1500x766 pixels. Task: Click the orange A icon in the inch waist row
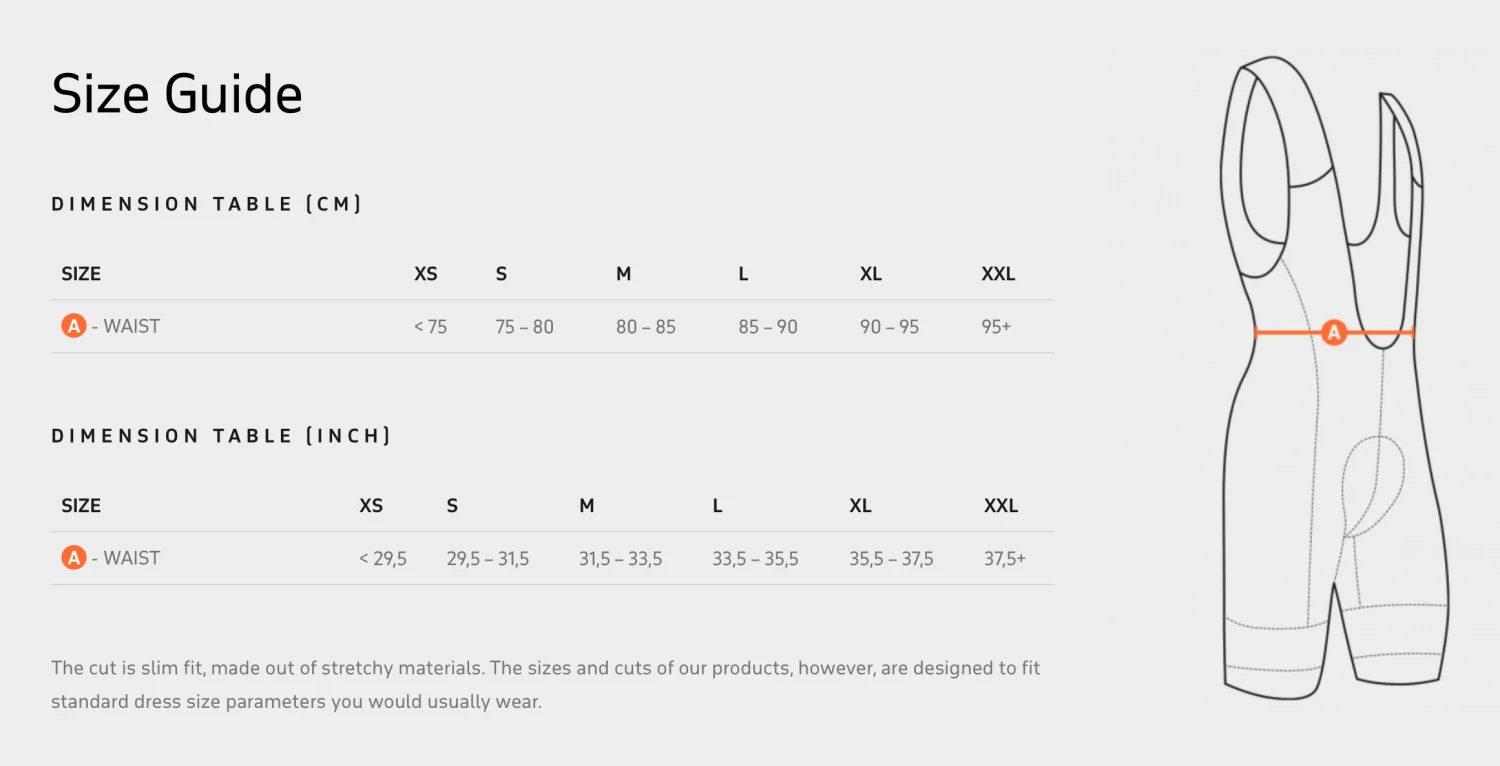(74, 558)
